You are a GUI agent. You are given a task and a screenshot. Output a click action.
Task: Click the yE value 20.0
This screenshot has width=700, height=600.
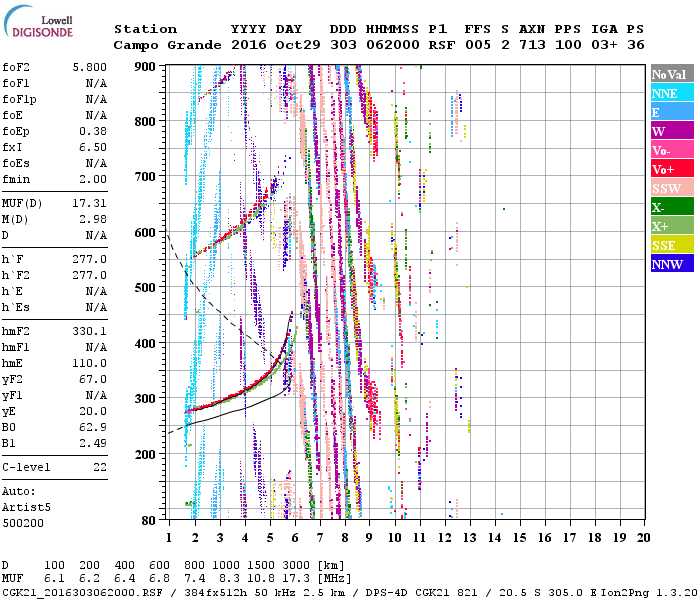coord(93,411)
